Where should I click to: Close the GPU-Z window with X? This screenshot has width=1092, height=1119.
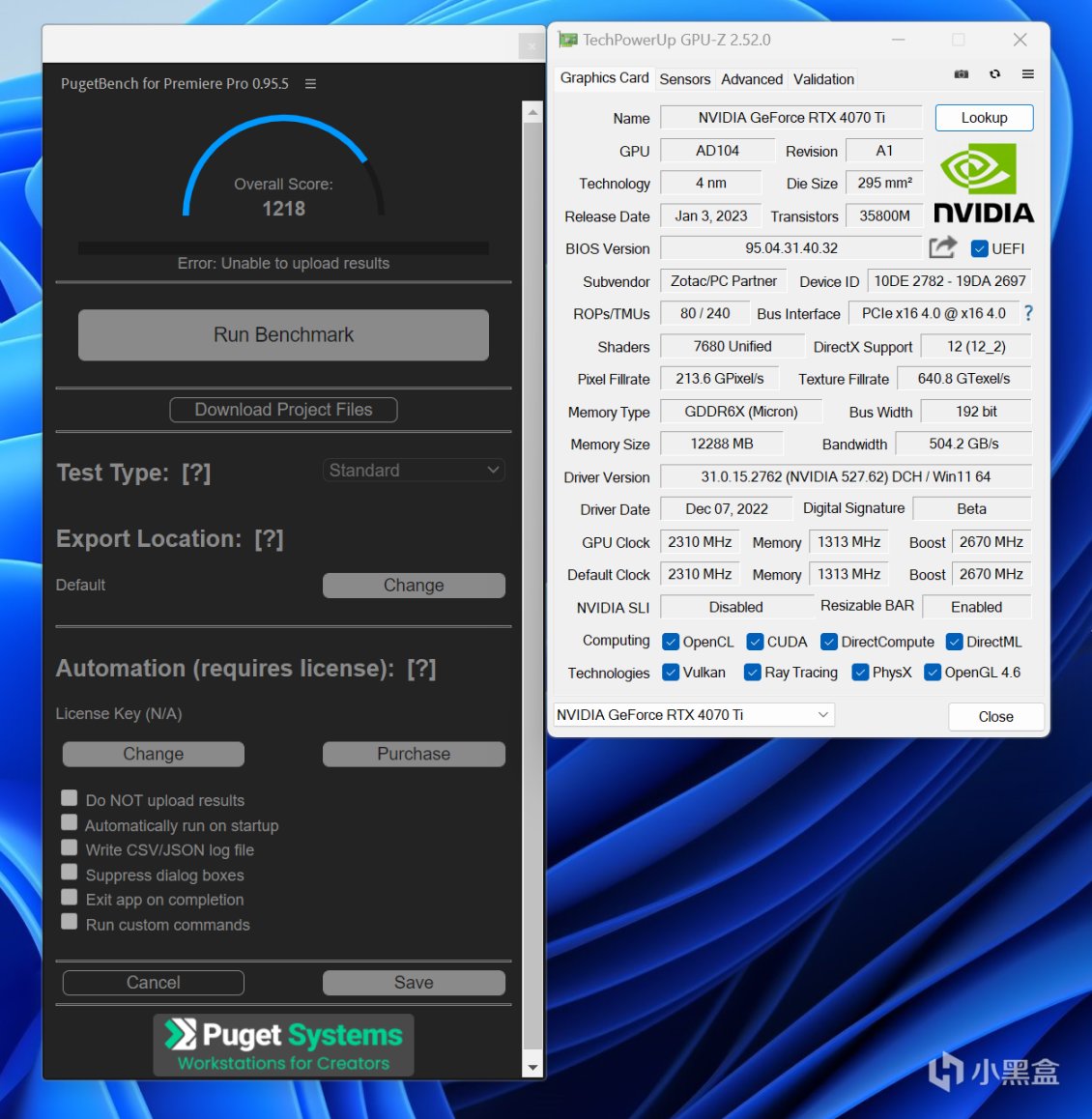[1020, 40]
